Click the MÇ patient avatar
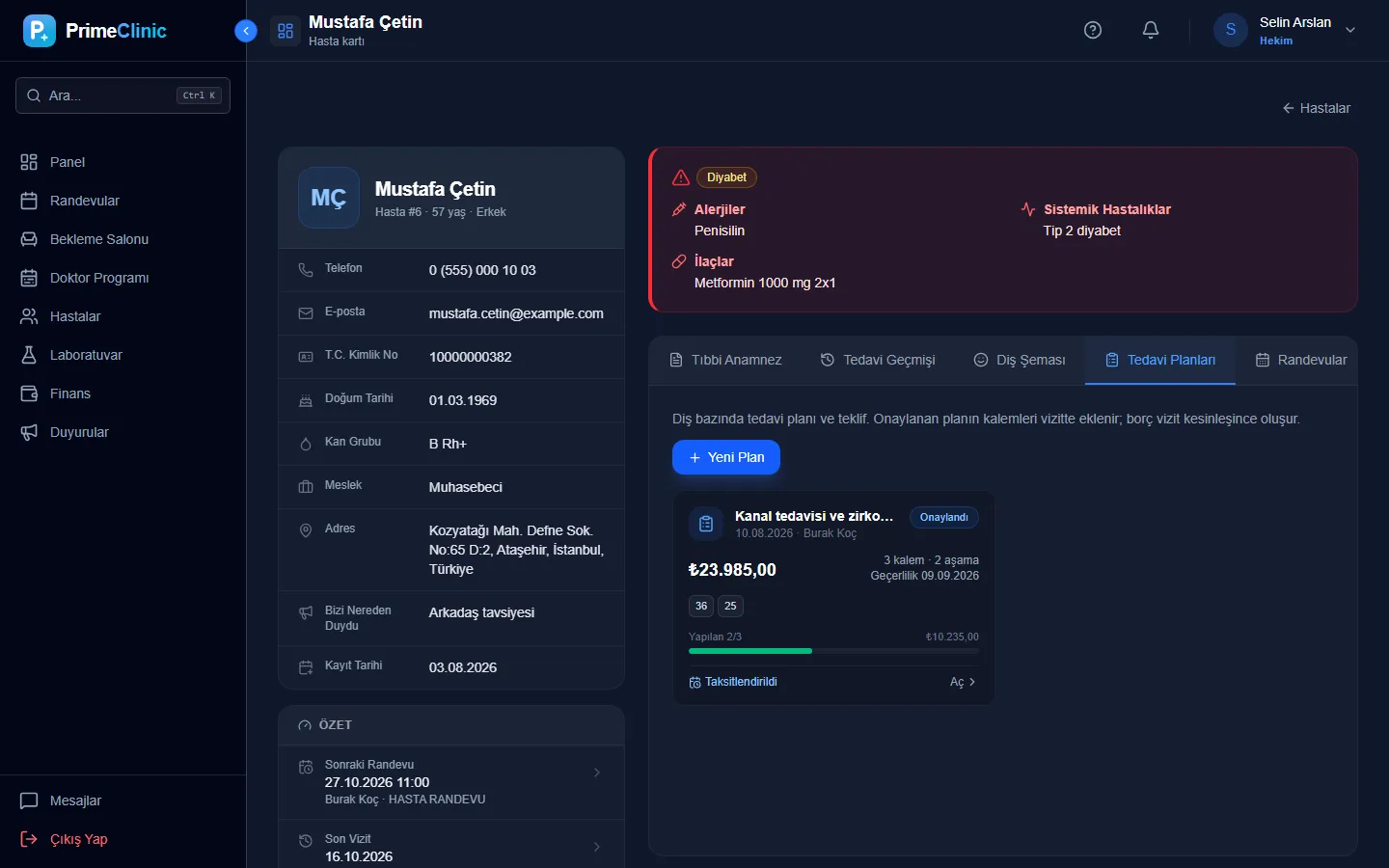 point(329,198)
